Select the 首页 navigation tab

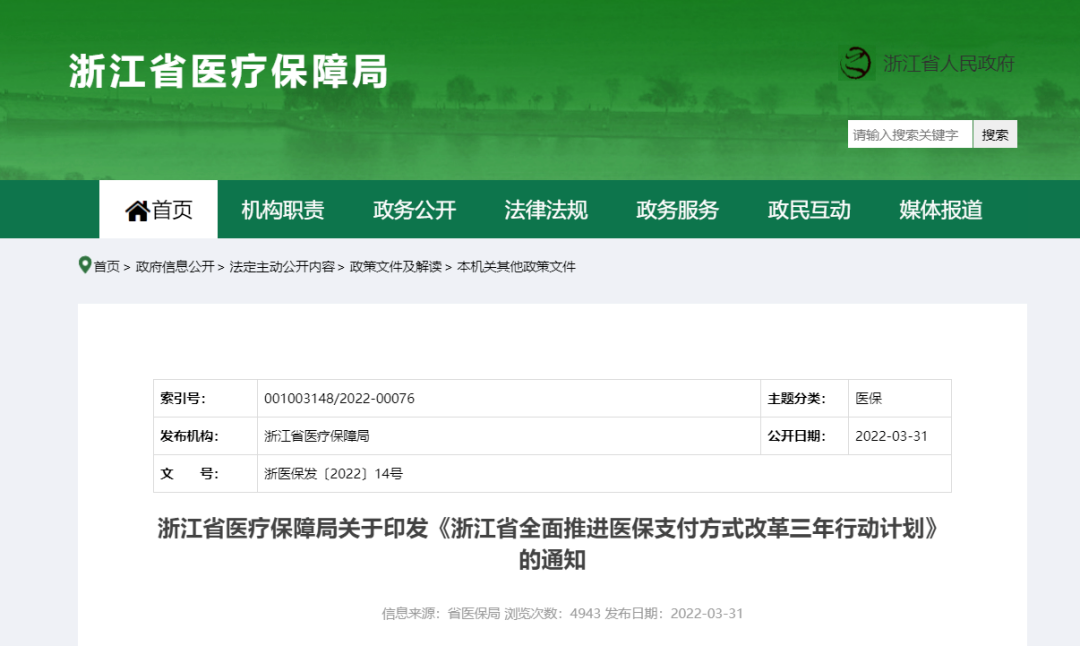(x=158, y=209)
